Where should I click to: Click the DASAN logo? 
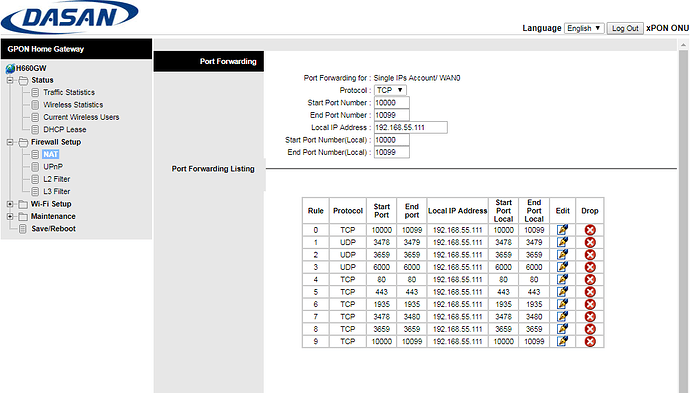coord(70,17)
